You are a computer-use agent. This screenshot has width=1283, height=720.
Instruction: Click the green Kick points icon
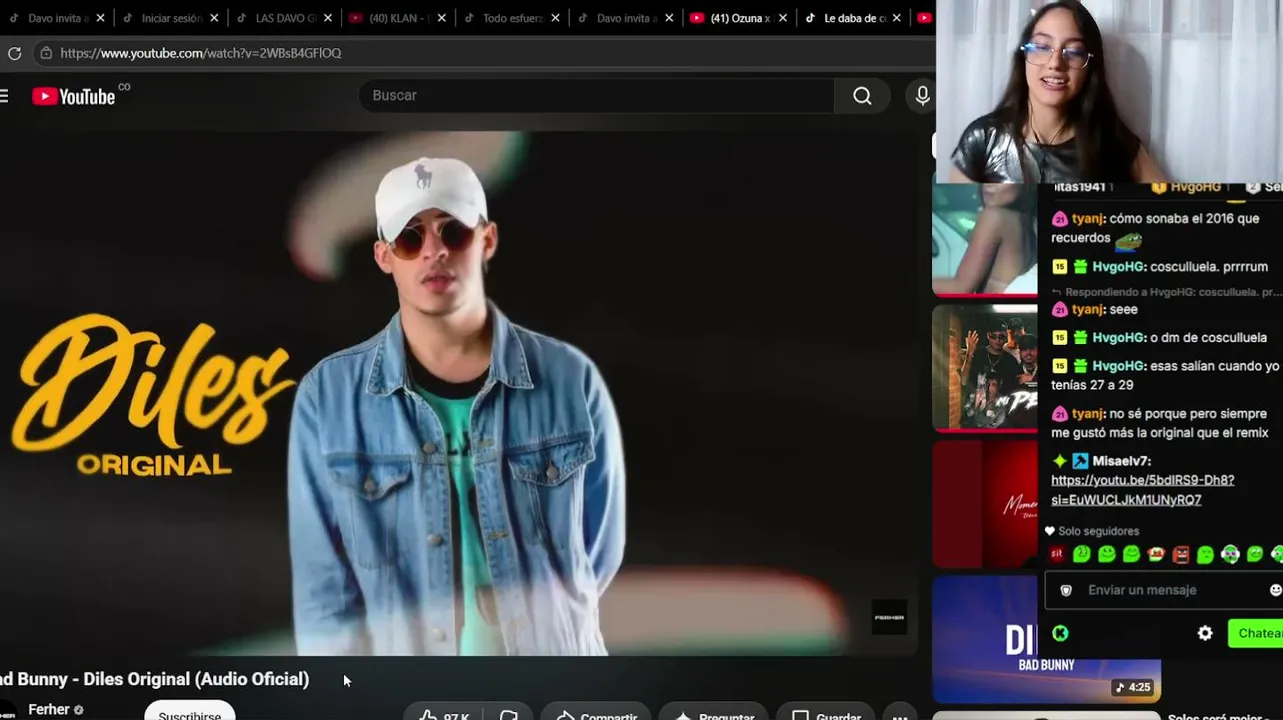click(x=1060, y=633)
